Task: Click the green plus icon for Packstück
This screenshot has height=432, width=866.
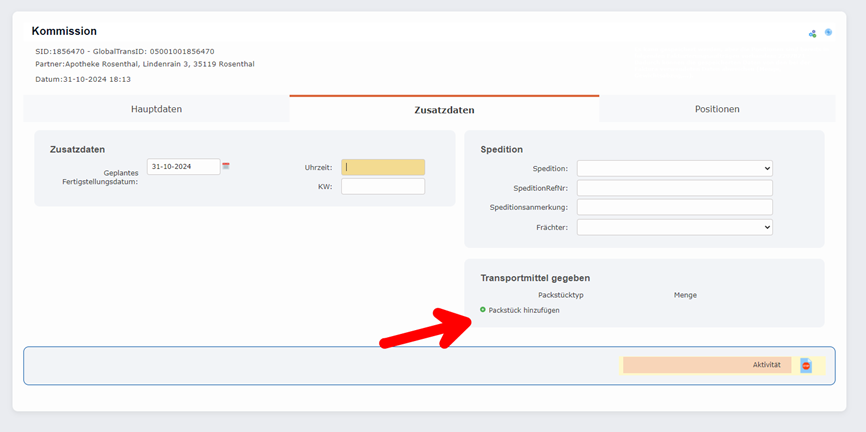Action: (483, 310)
